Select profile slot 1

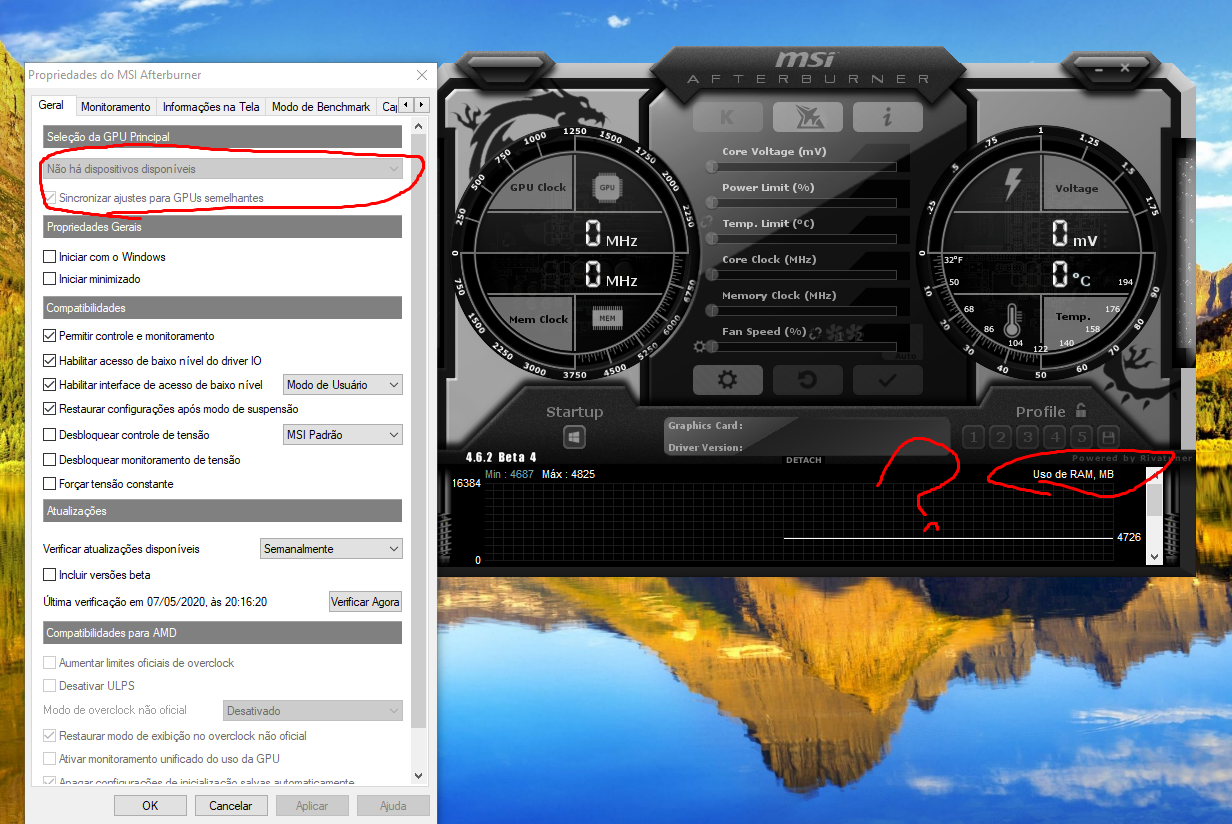[x=973, y=437]
